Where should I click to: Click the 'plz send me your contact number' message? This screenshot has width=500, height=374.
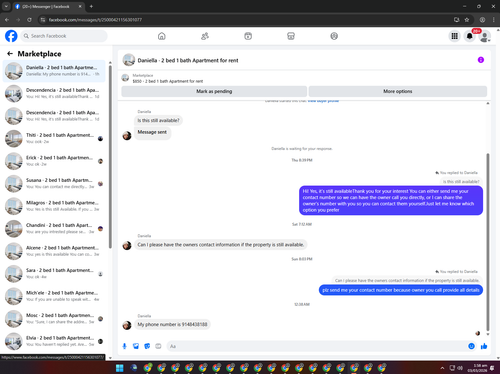click(x=401, y=290)
